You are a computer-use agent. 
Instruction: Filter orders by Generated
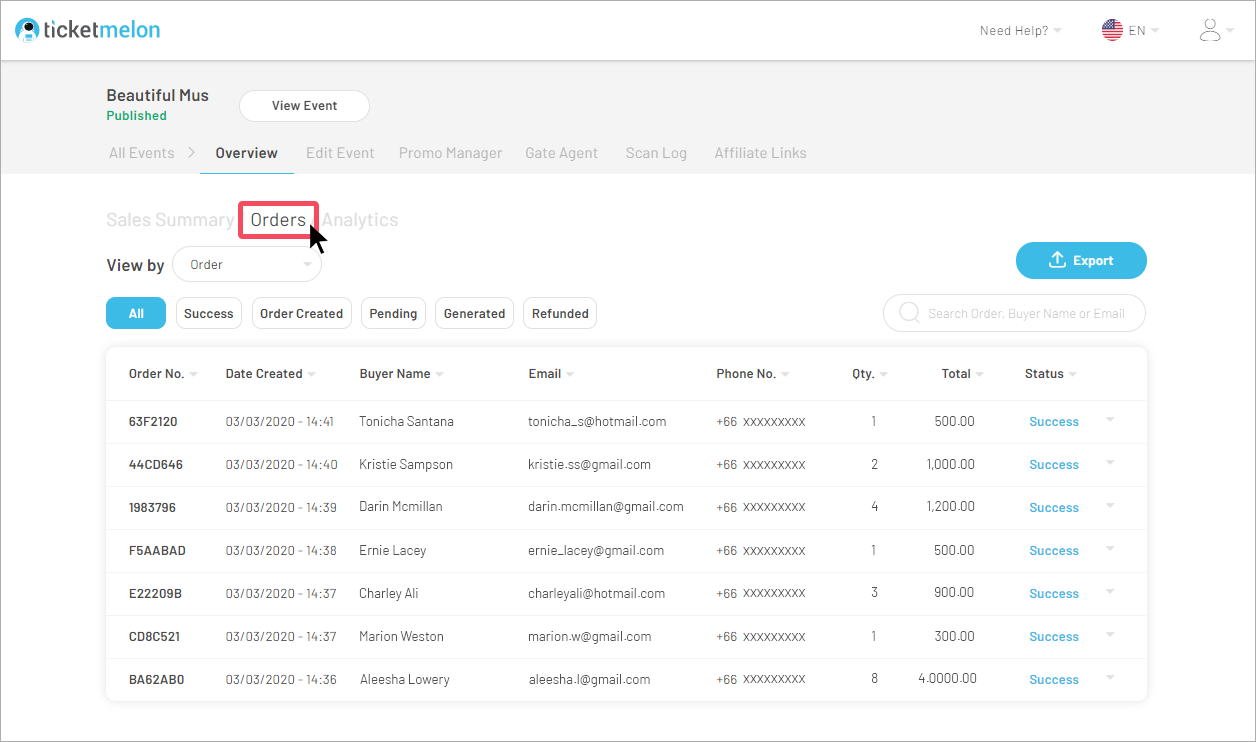(x=474, y=313)
